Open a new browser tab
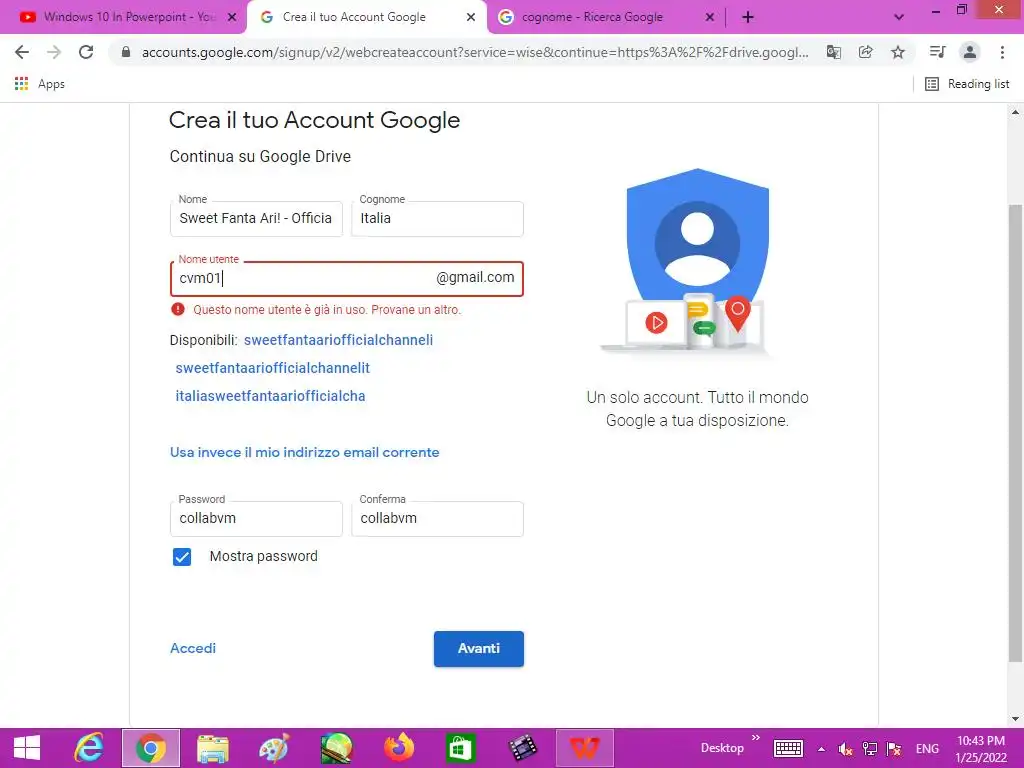This screenshot has height=768, width=1024. 748,17
